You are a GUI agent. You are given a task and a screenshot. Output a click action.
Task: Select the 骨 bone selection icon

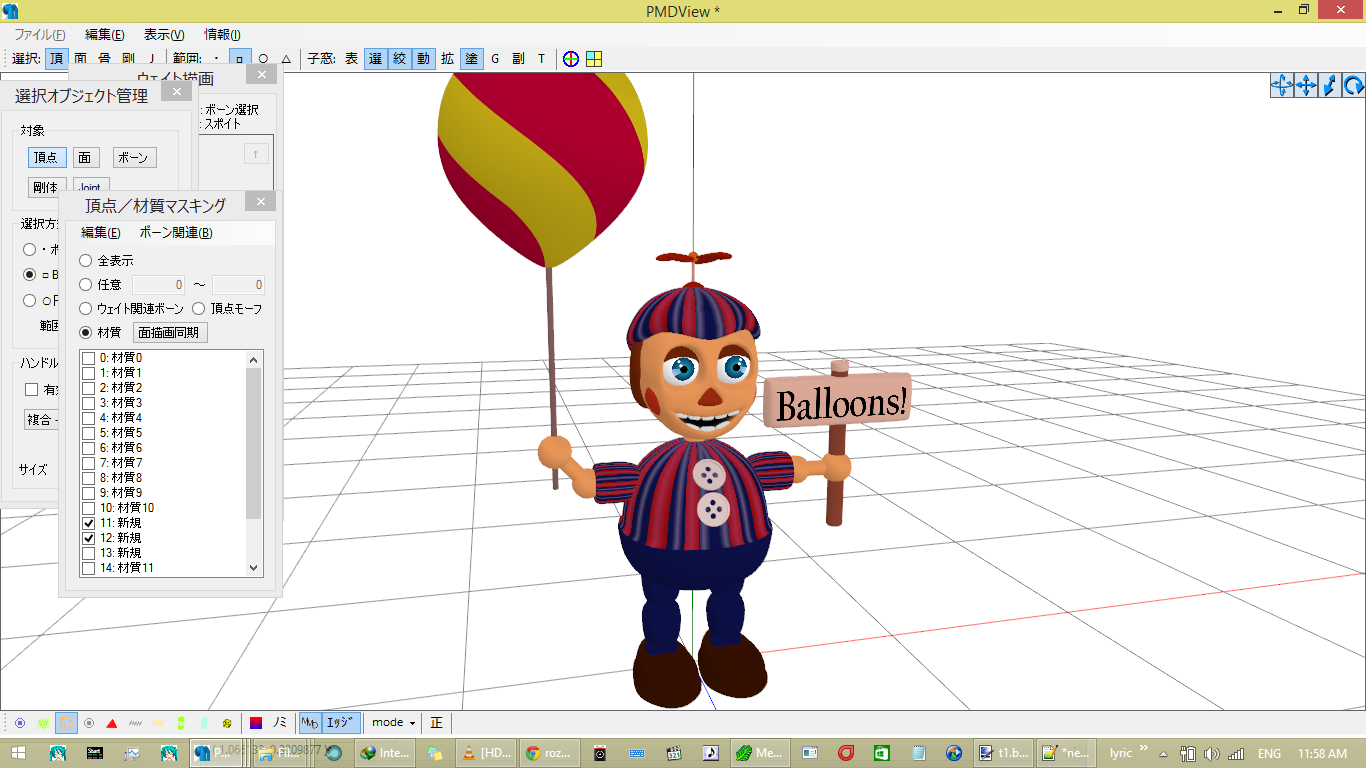tap(104, 59)
